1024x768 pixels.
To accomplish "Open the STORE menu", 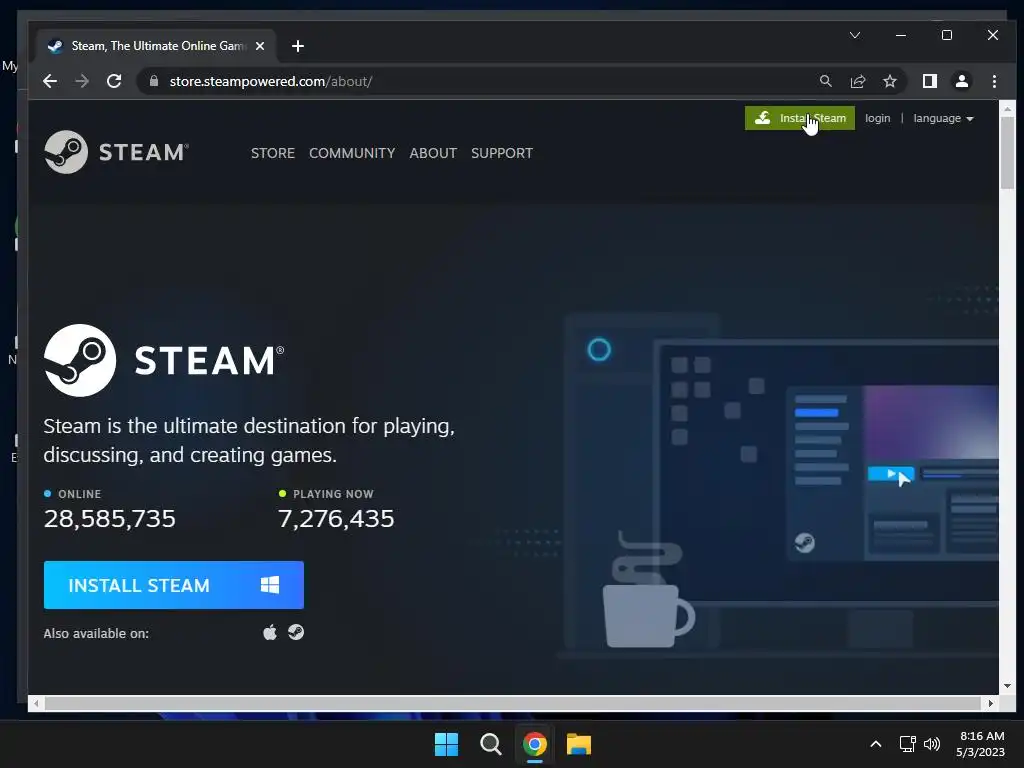I will (273, 153).
